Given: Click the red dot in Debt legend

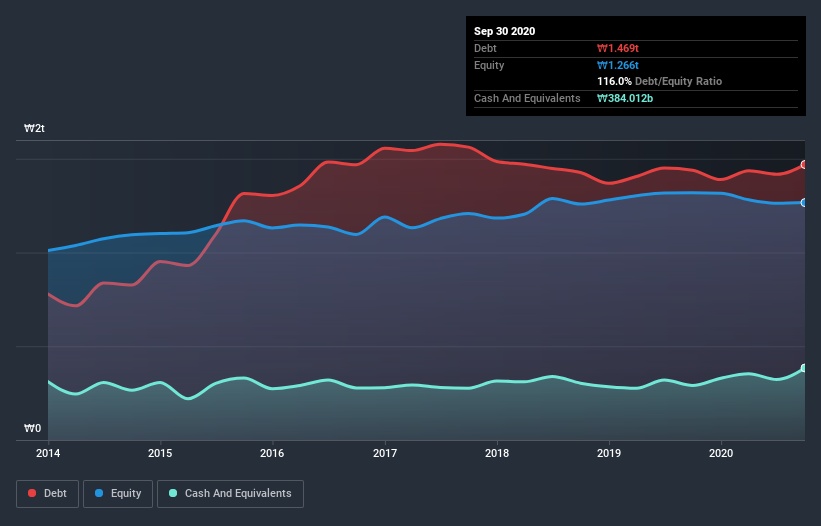Looking at the screenshot, I should [x=32, y=493].
